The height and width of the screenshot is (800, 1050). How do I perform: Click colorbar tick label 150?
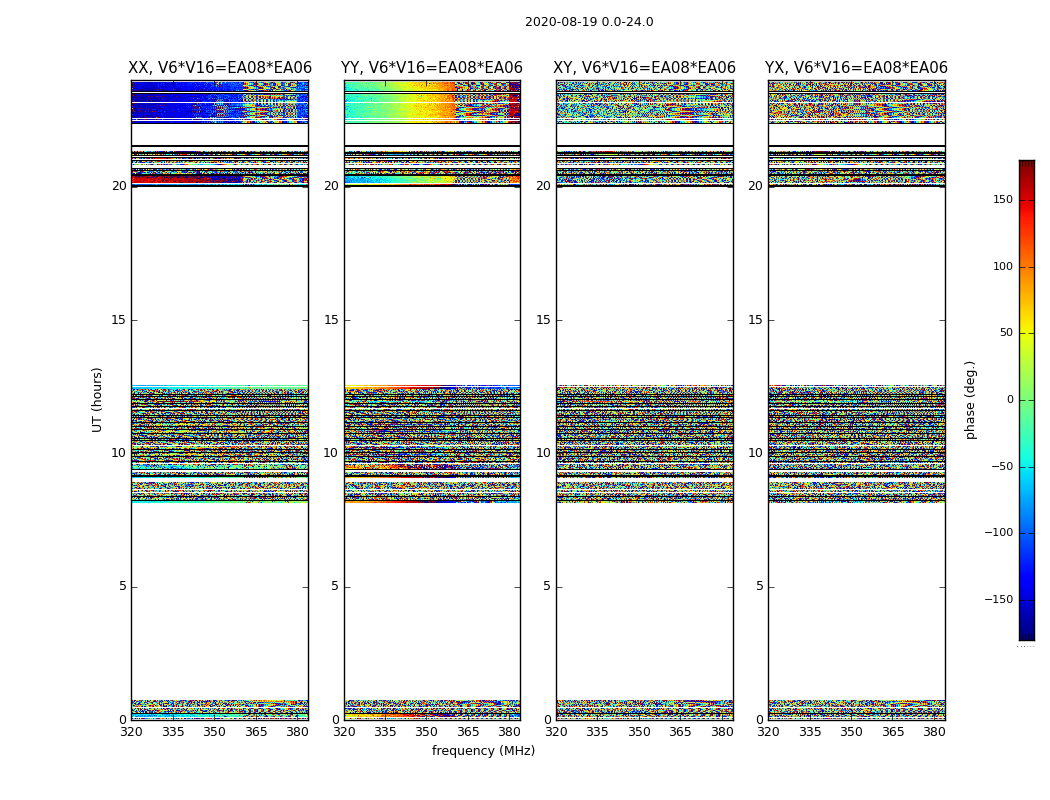[x=1002, y=199]
